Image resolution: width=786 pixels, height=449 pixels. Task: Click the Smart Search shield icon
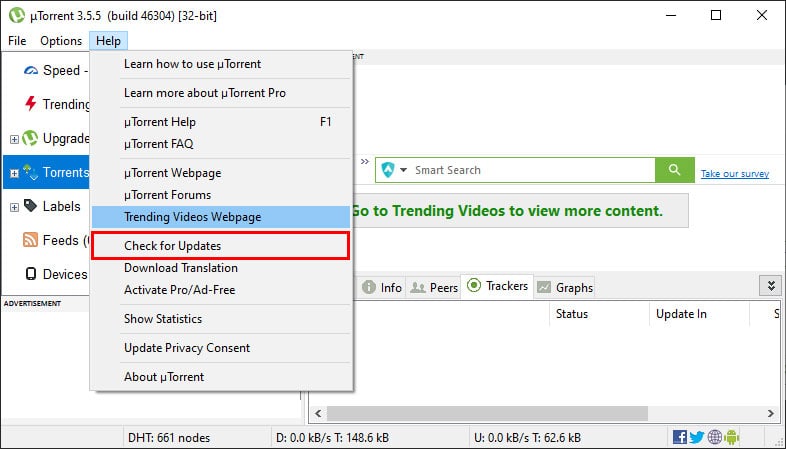point(388,170)
